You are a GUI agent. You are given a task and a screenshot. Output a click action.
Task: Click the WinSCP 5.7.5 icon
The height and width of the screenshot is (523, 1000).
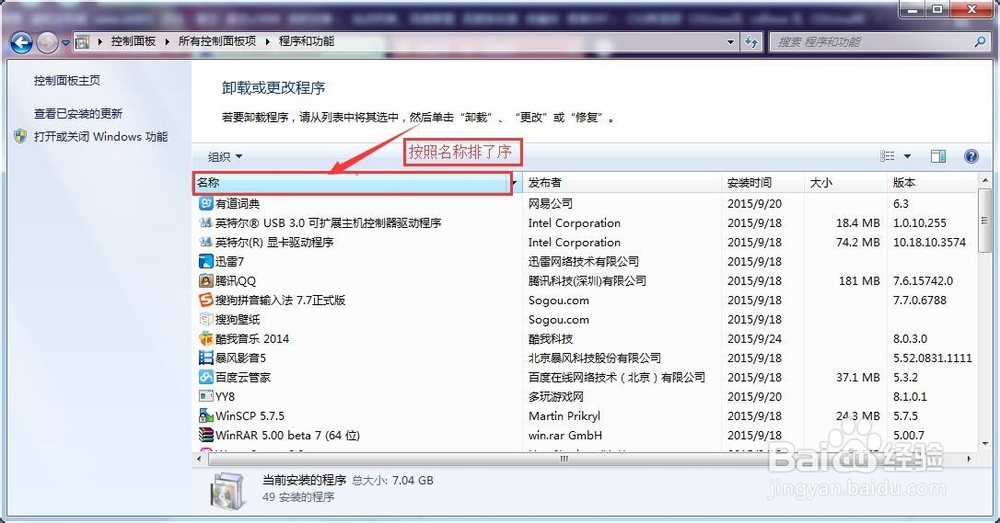point(205,416)
